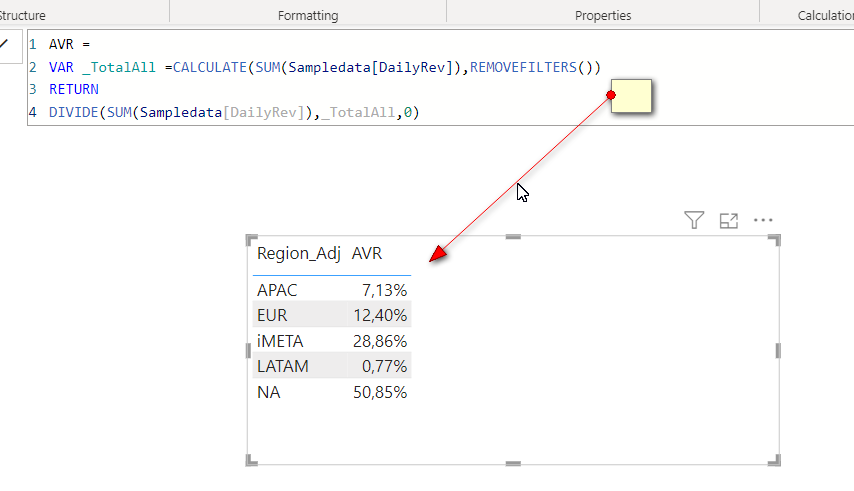
Task: Open the More options ellipsis on the visual
Action: click(763, 220)
